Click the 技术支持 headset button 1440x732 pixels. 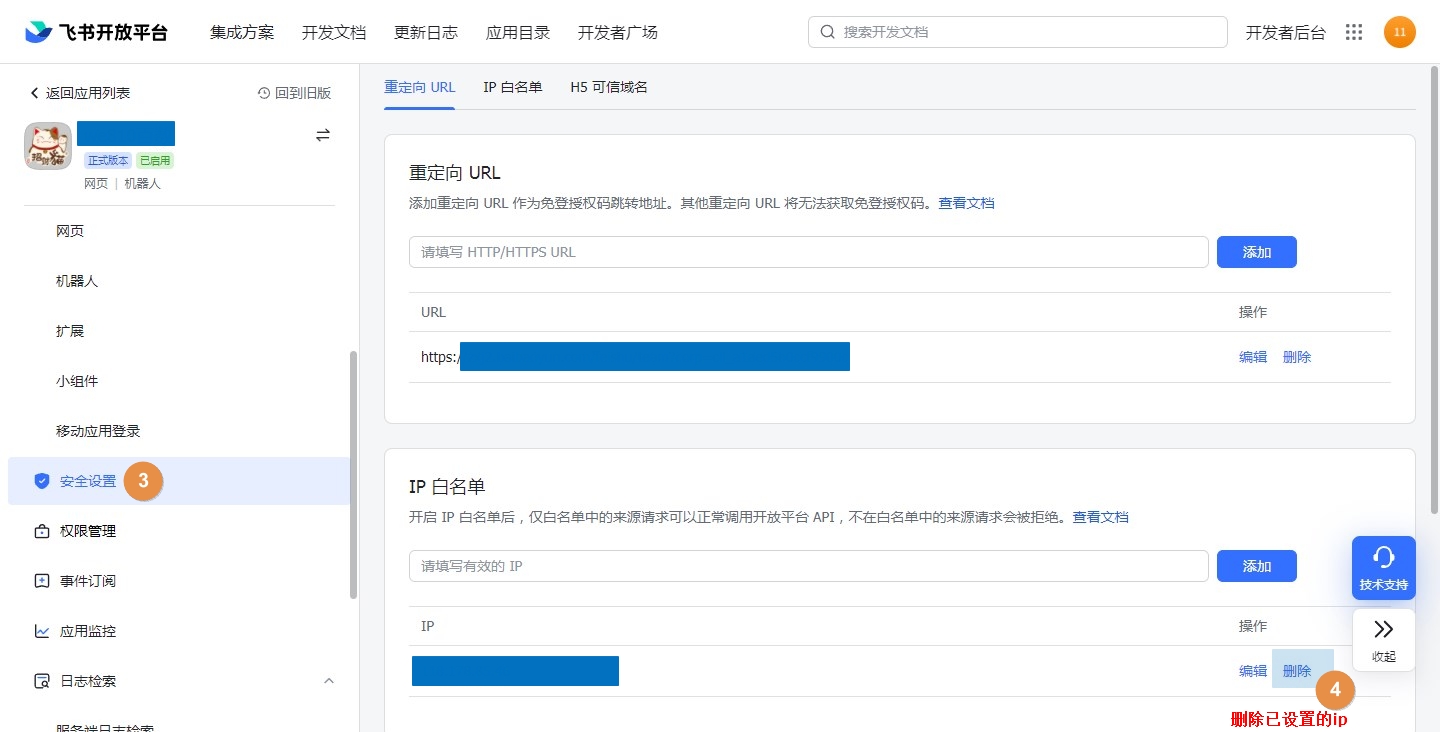click(1383, 567)
